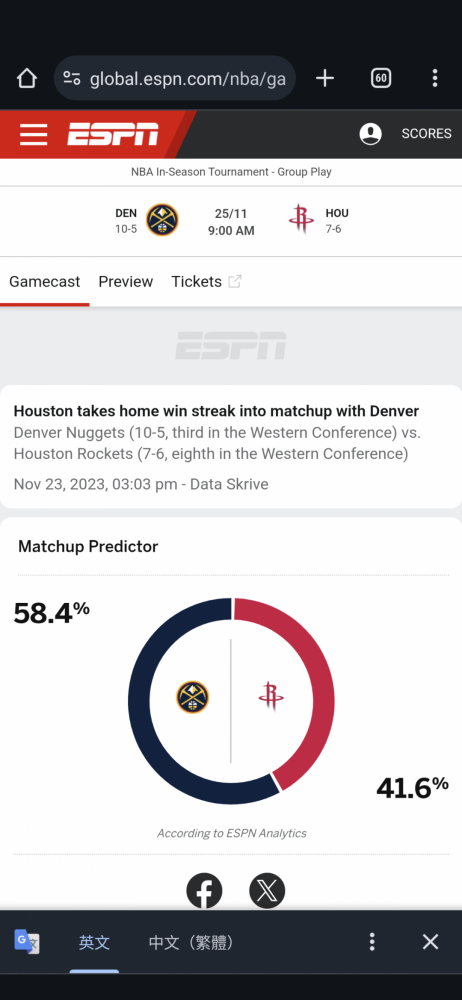The height and width of the screenshot is (1000, 462).
Task: Open the user profile icon
Action: tap(371, 134)
